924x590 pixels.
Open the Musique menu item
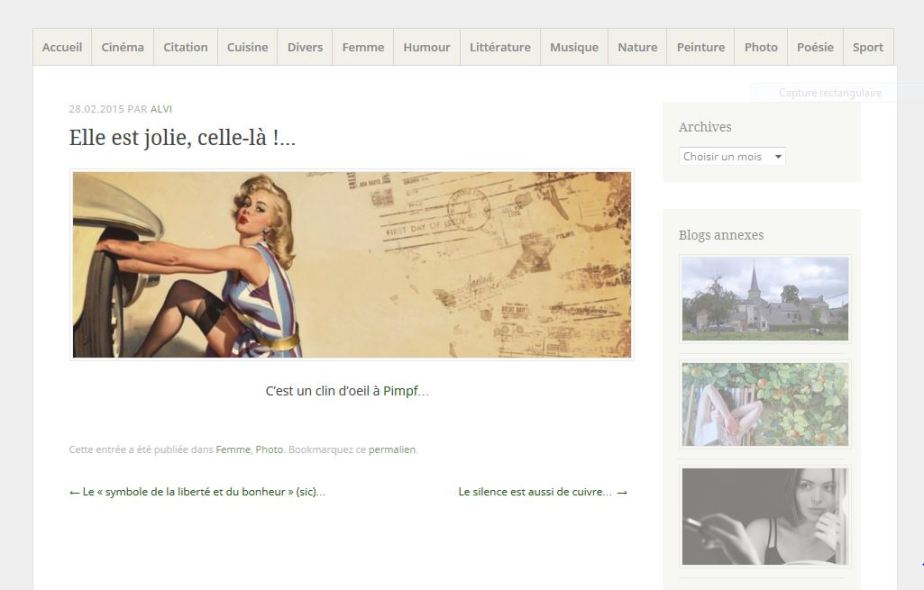click(574, 47)
